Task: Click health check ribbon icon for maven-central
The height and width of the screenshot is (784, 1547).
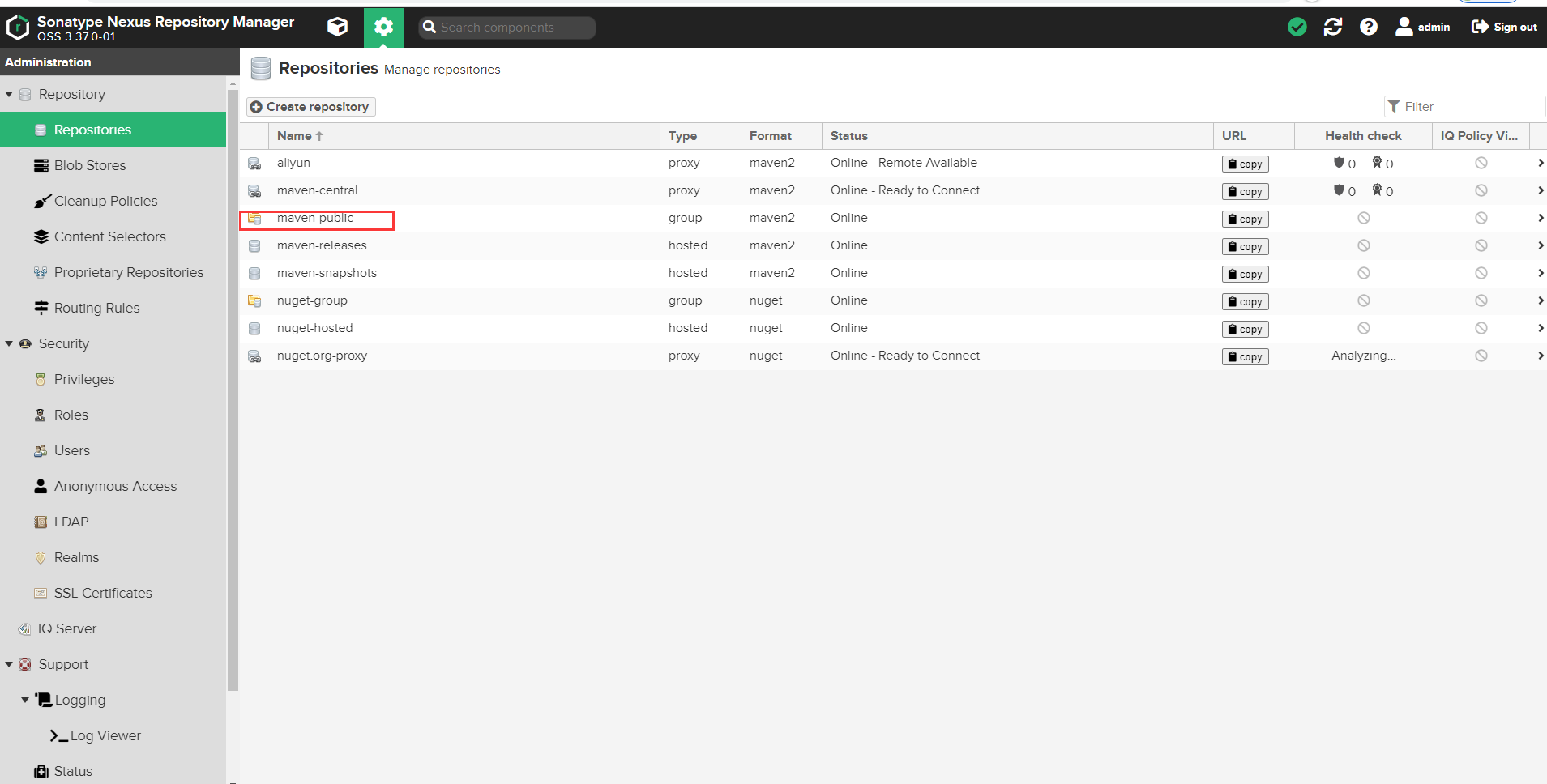Action: pyautogui.click(x=1377, y=190)
